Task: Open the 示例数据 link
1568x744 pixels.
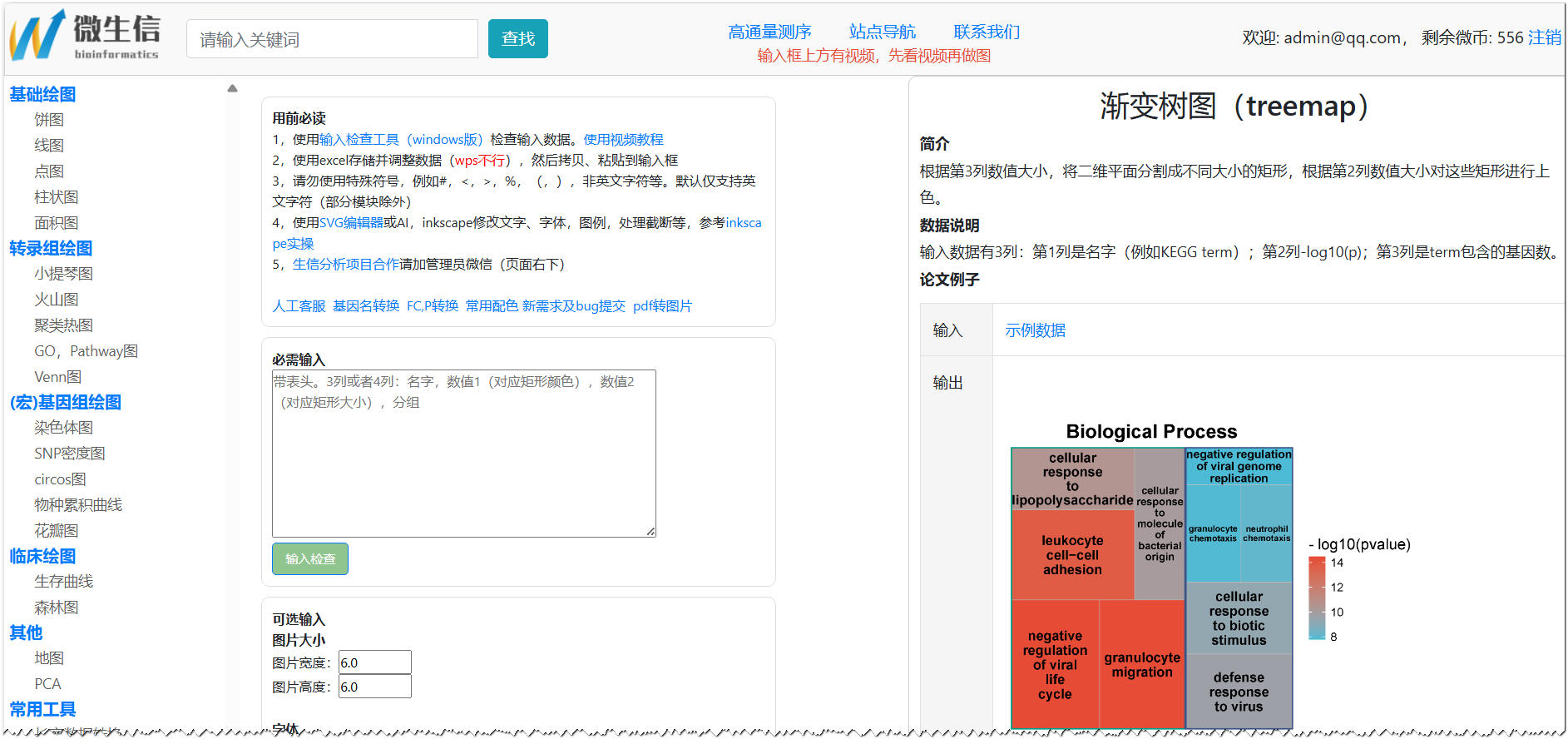Action: click(x=1035, y=330)
